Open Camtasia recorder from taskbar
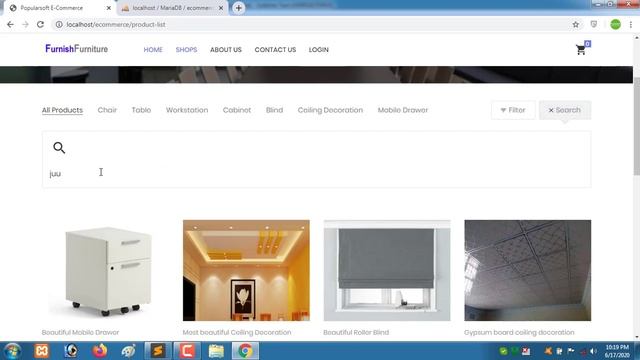 point(187,351)
